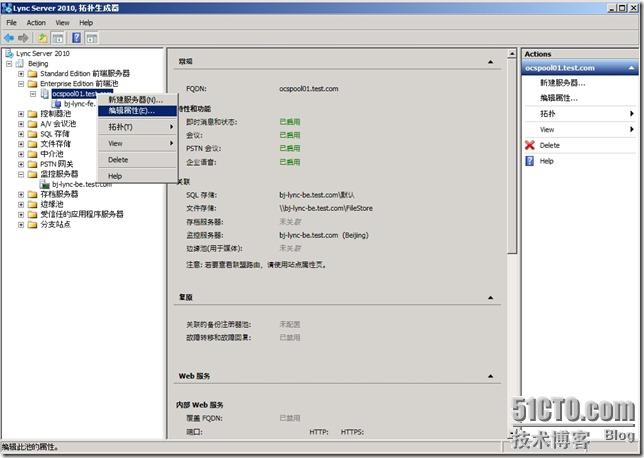
Task: Click the Forward arrow toolbar icon
Action: (x=23, y=38)
